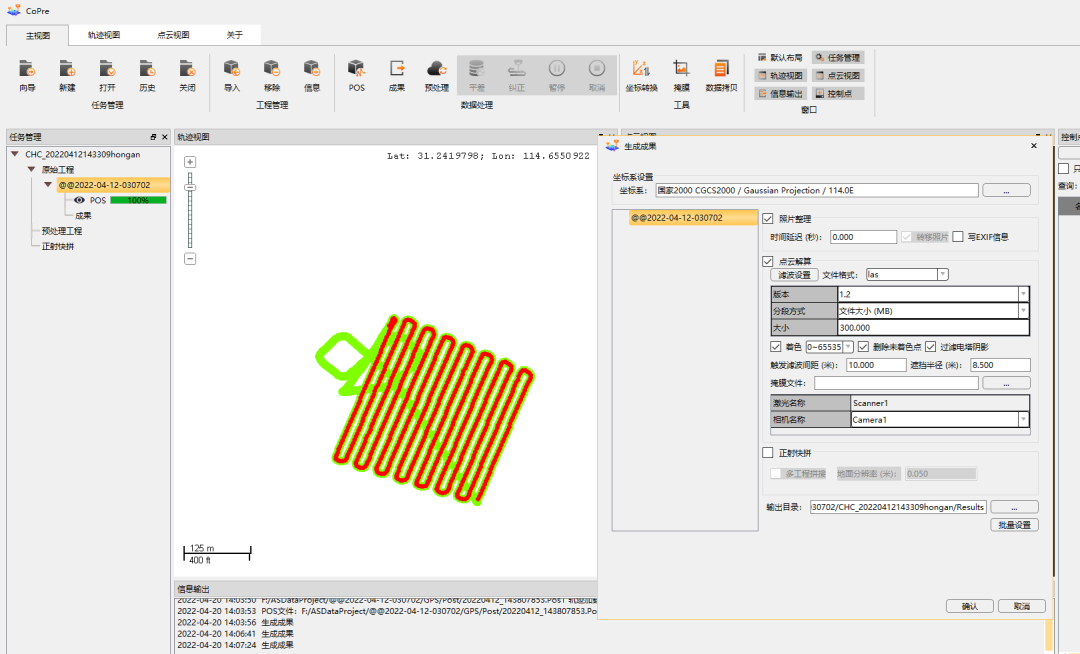
Task: Click the 批量设置 button
Action: pos(1013,525)
